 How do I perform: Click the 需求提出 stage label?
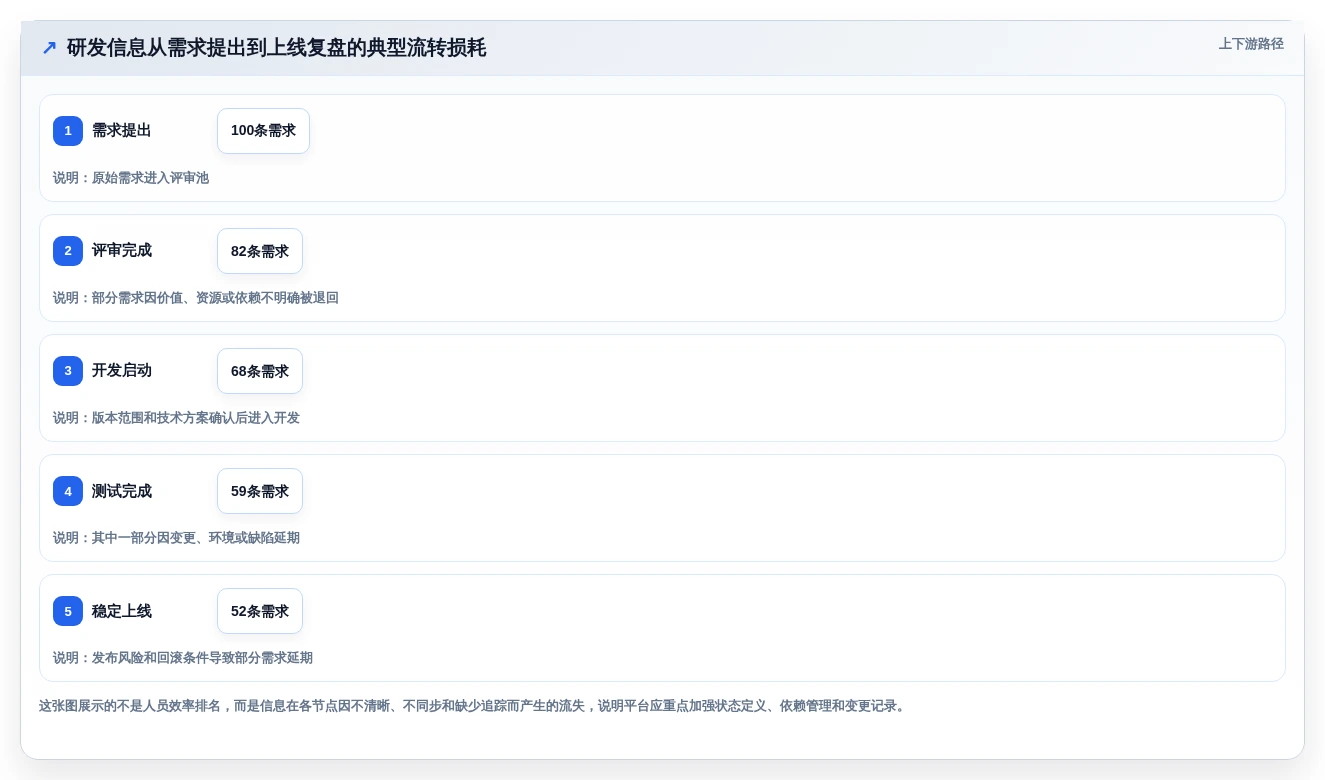point(122,131)
